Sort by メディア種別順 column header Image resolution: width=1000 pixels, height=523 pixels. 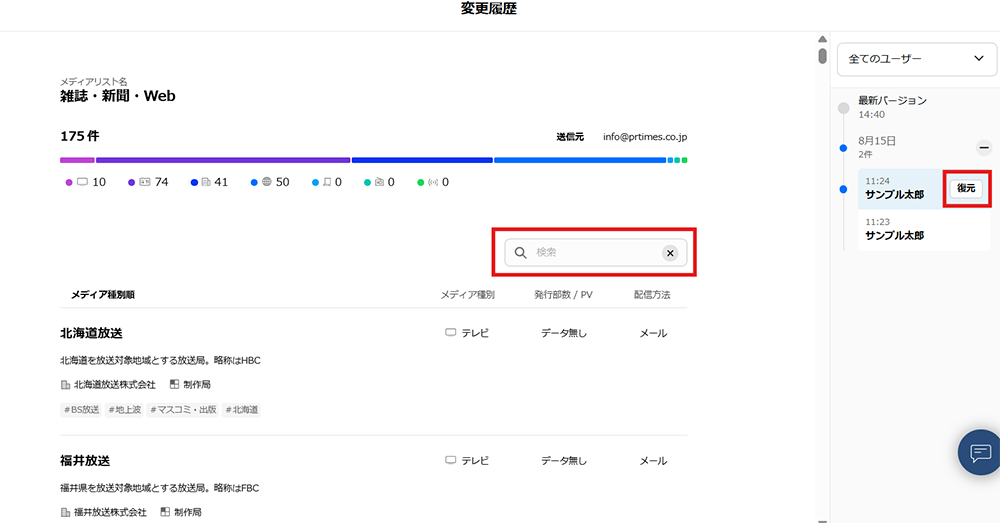103,295
